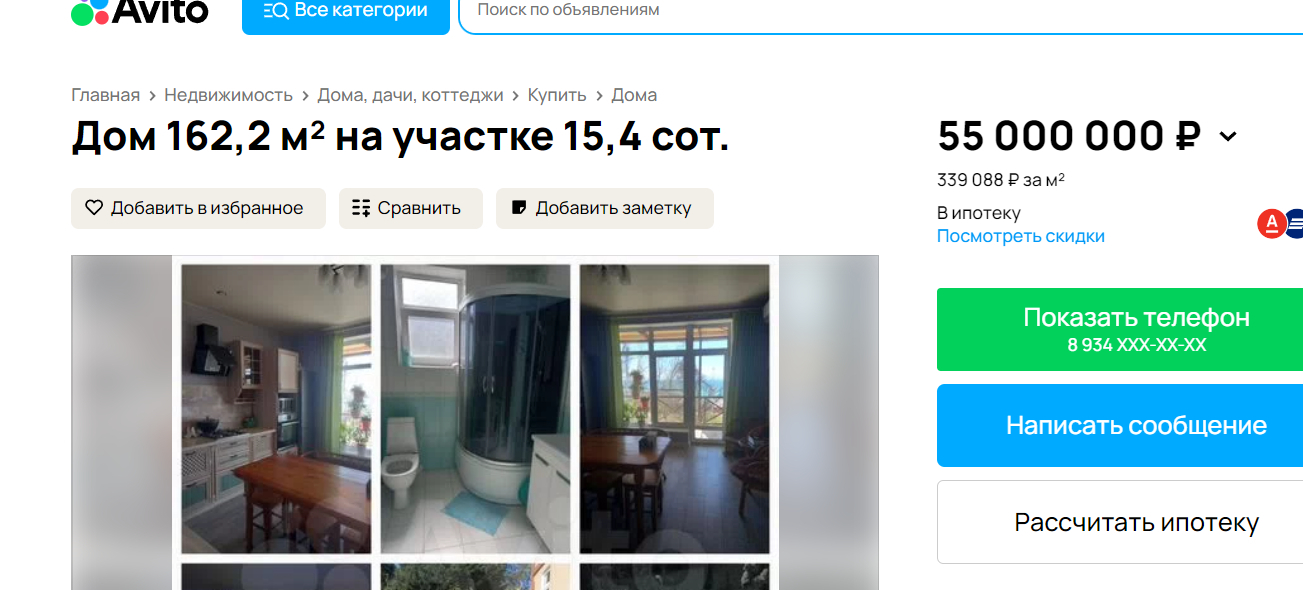
Task: Click the dark blue bank logo icon
Action: (1295, 224)
